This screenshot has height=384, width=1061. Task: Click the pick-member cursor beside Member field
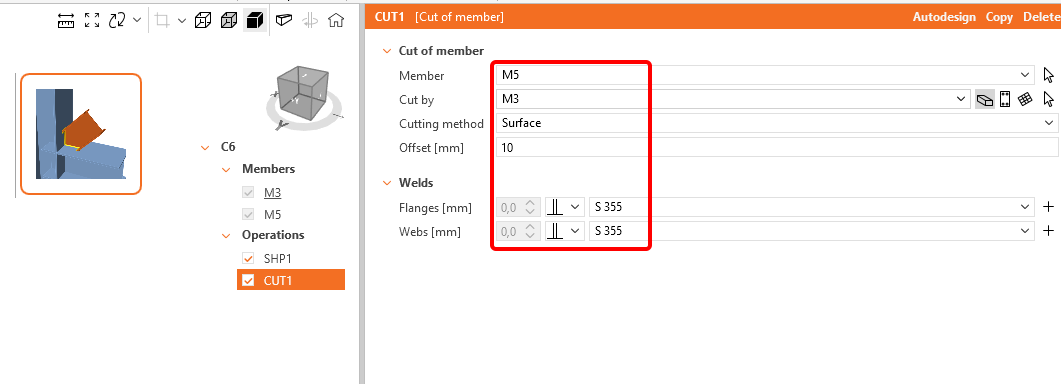click(1049, 75)
